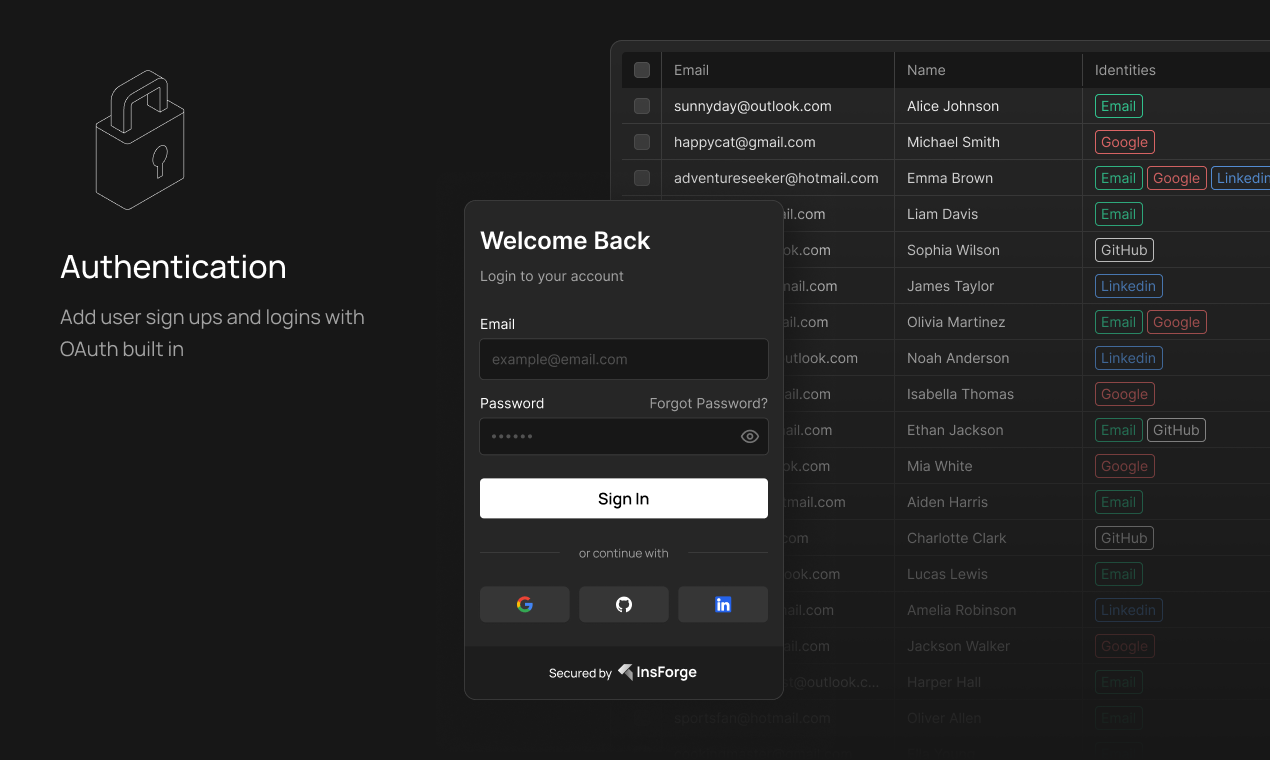This screenshot has height=760, width=1270.
Task: Click the LinkedIn sign-in icon
Action: (x=722, y=604)
